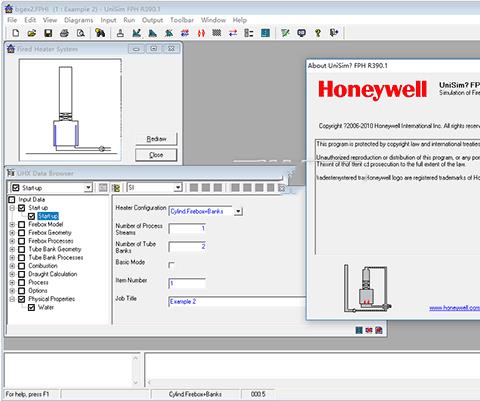The height and width of the screenshot is (401, 480).
Task: Open the Heater Configuration dropdown arrow
Action: point(238,211)
